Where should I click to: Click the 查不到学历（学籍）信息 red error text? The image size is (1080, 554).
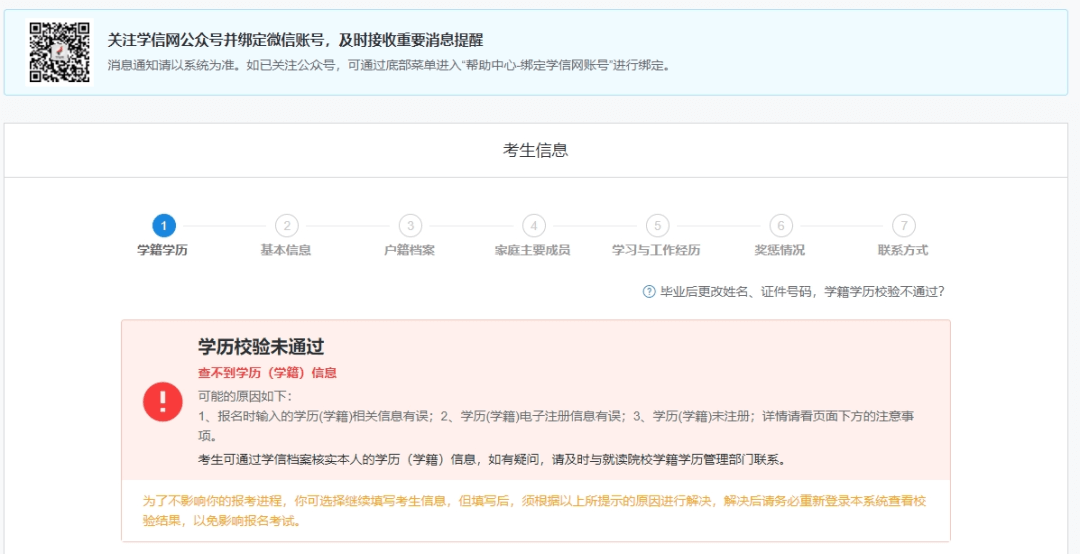[x=267, y=373]
